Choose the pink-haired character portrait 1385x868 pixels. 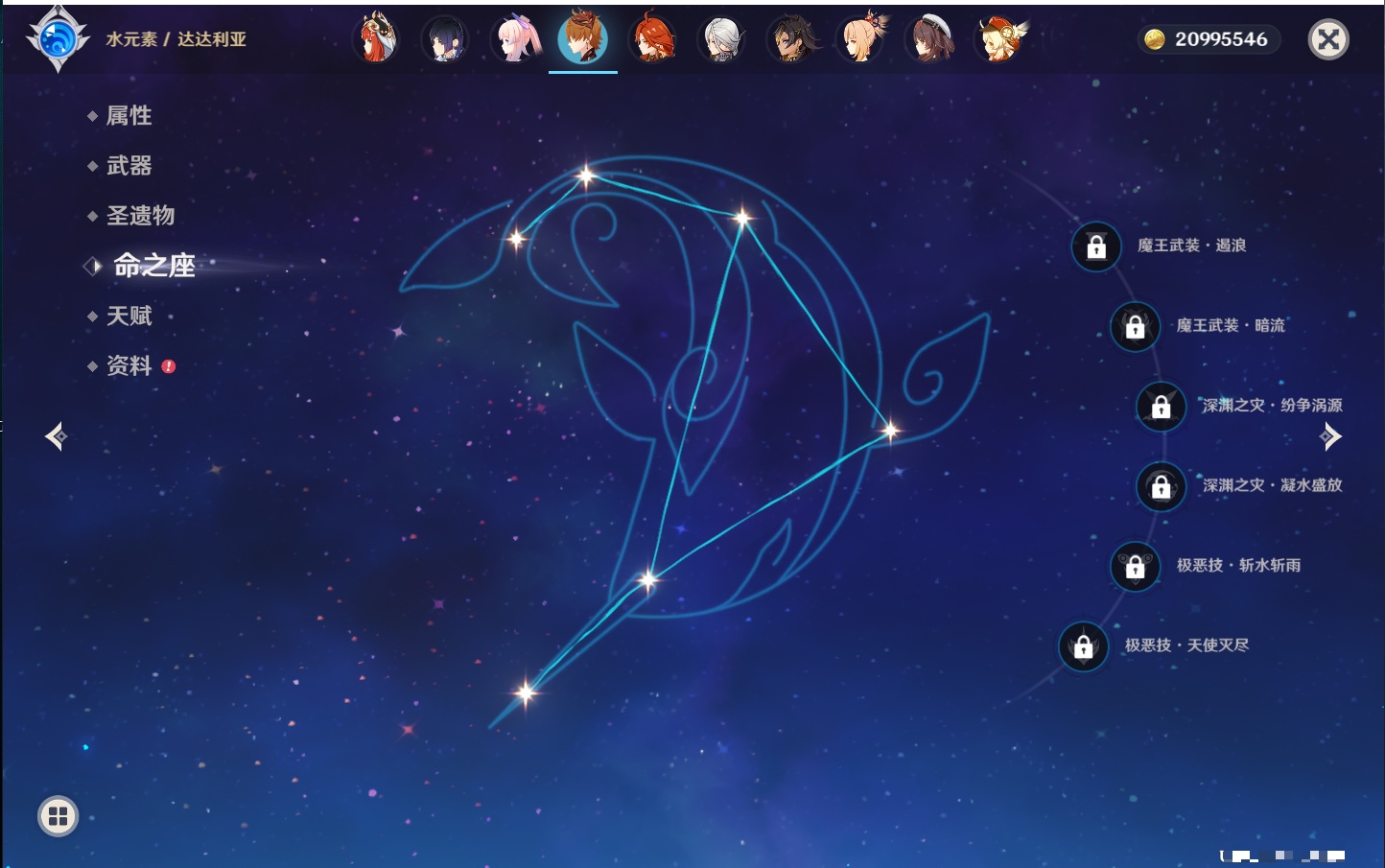click(x=515, y=39)
